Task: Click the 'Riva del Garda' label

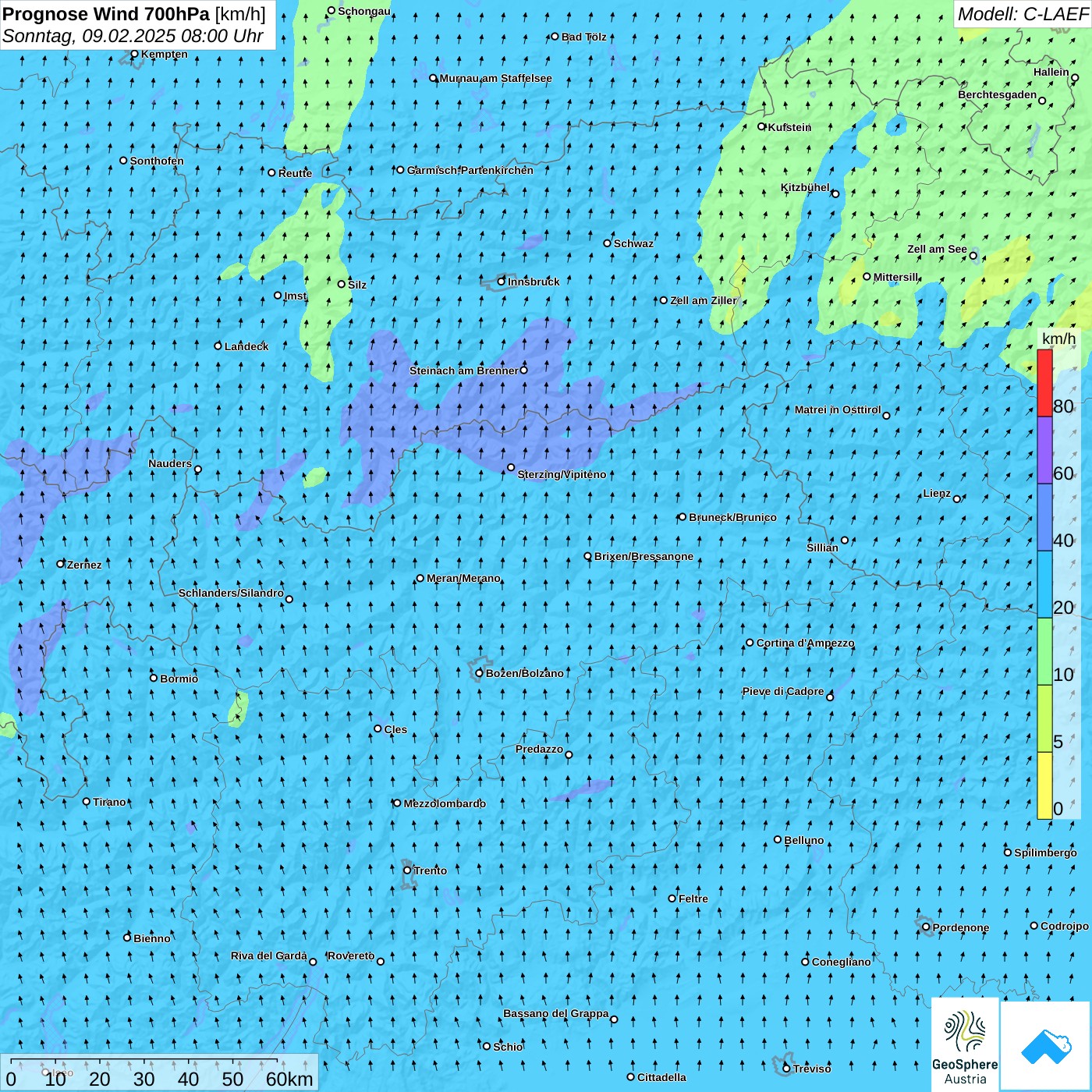Action: 269,955
